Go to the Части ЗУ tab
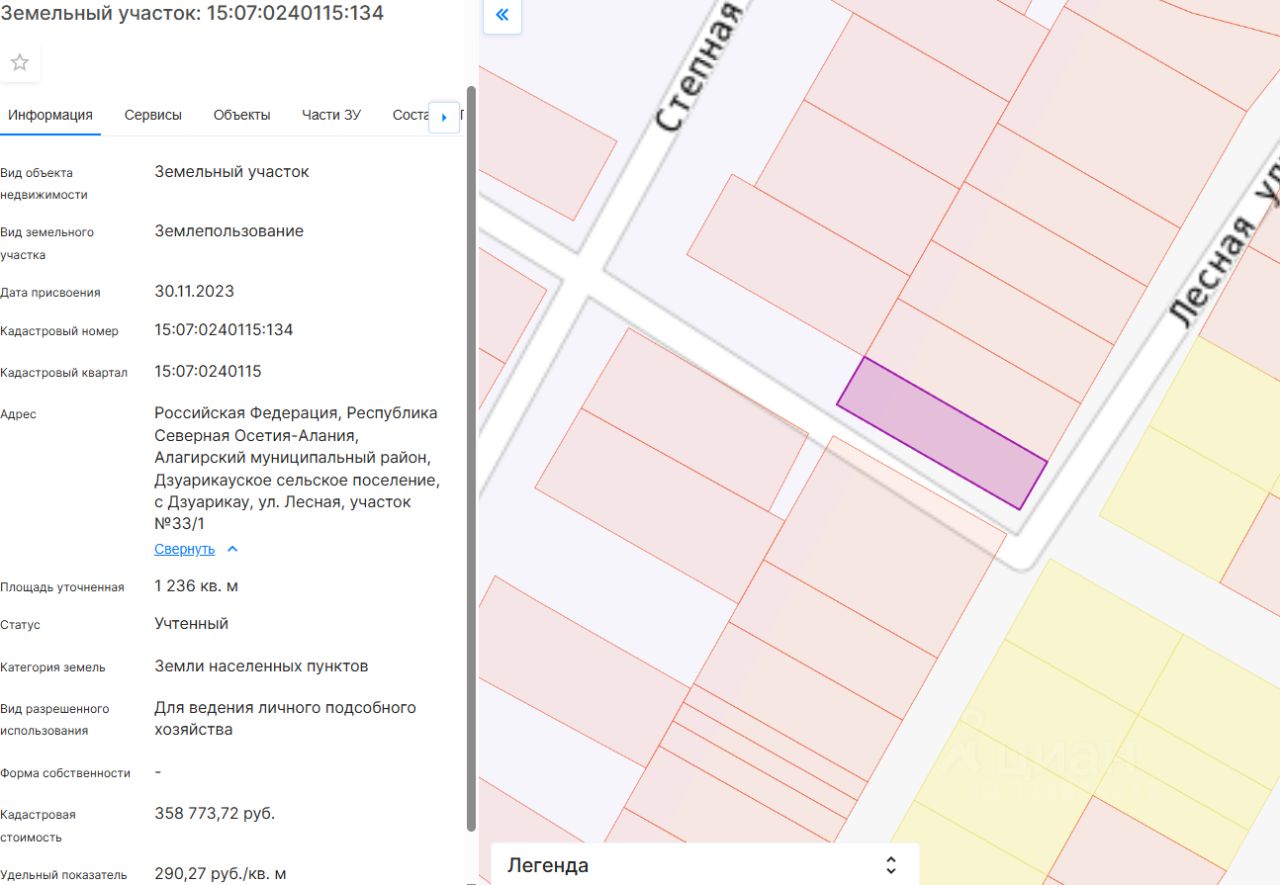This screenshot has width=1280, height=885. (x=331, y=115)
